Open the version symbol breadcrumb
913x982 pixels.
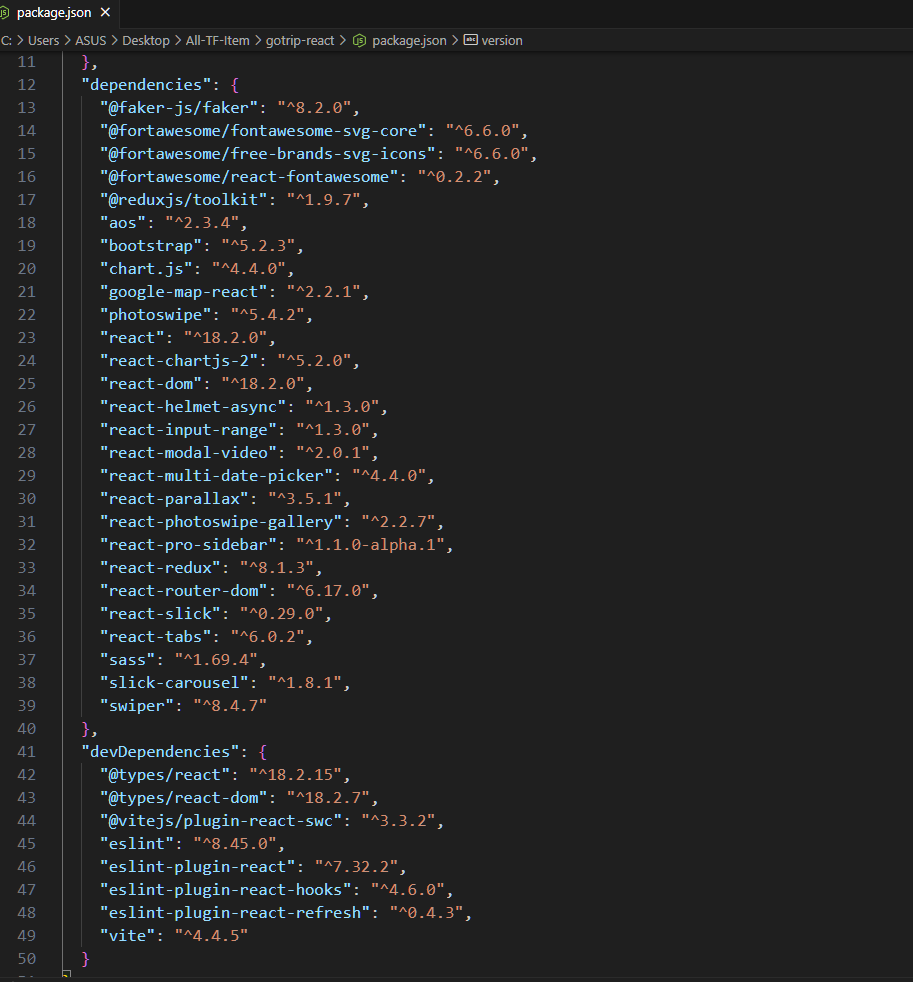502,41
